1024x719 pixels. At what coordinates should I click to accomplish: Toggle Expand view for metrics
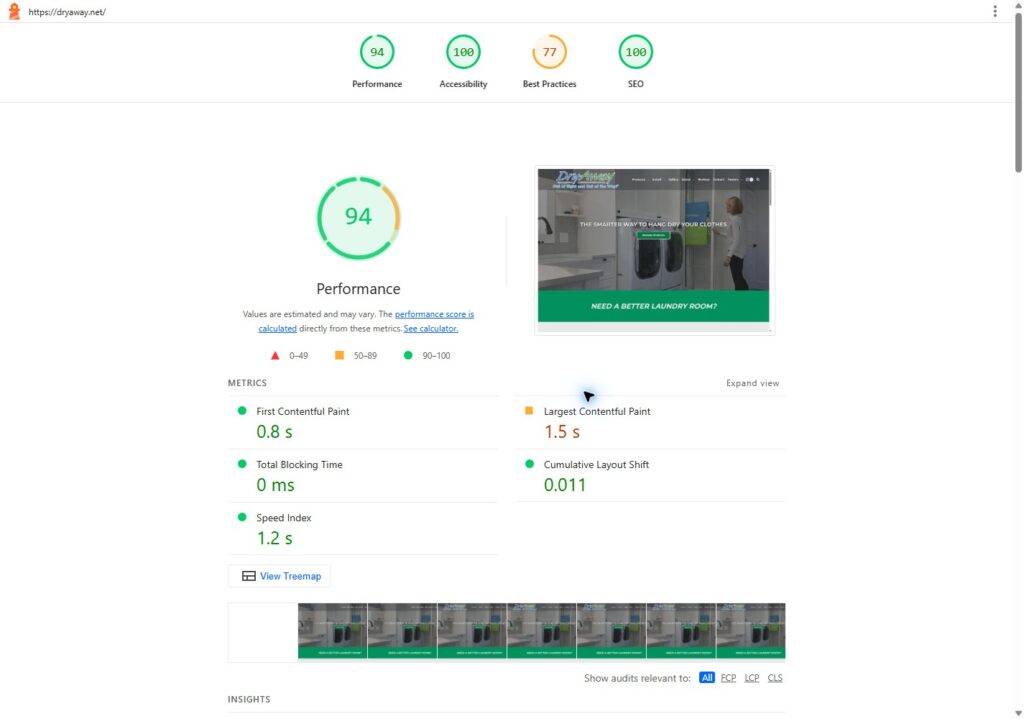coord(752,383)
